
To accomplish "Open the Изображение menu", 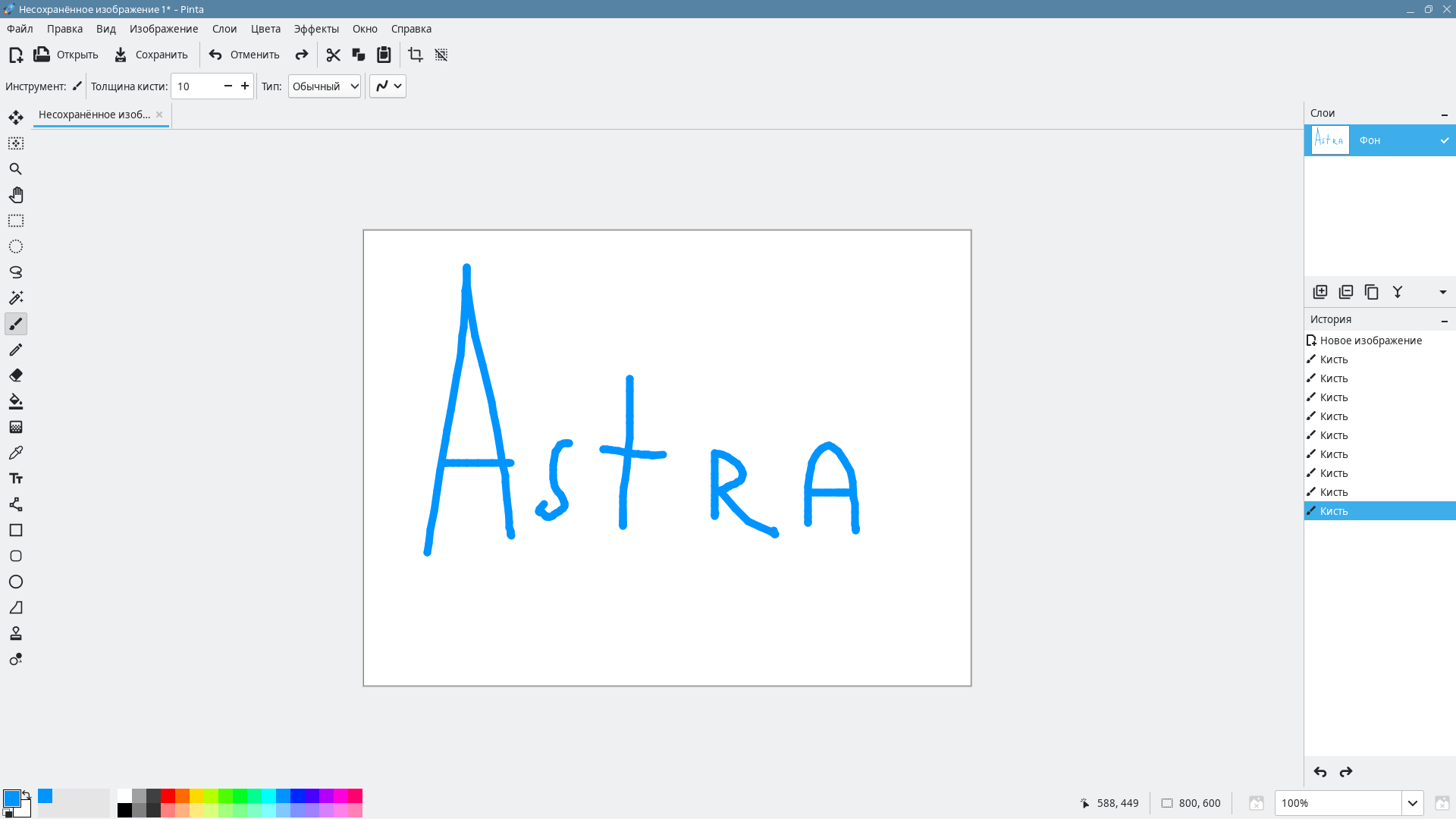I will point(164,29).
